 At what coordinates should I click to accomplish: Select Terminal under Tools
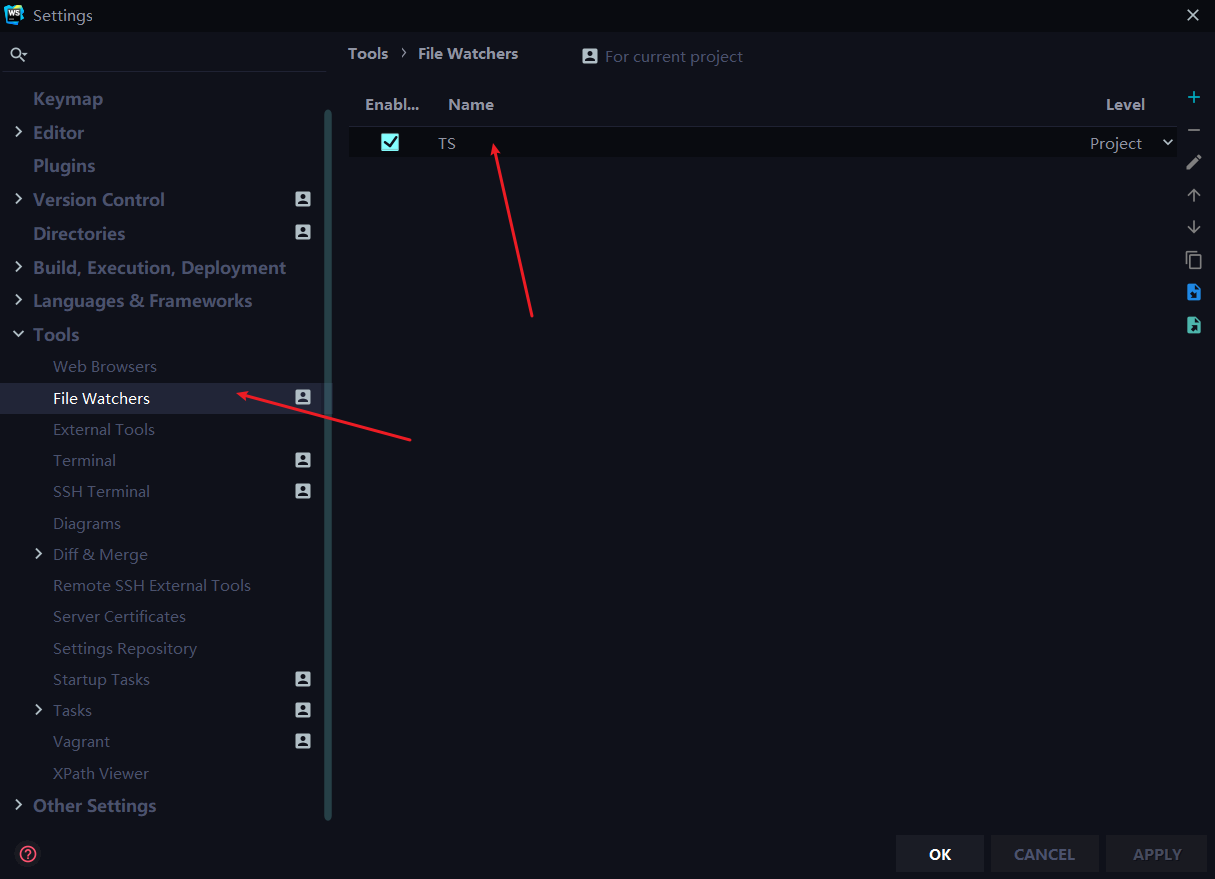pos(84,460)
